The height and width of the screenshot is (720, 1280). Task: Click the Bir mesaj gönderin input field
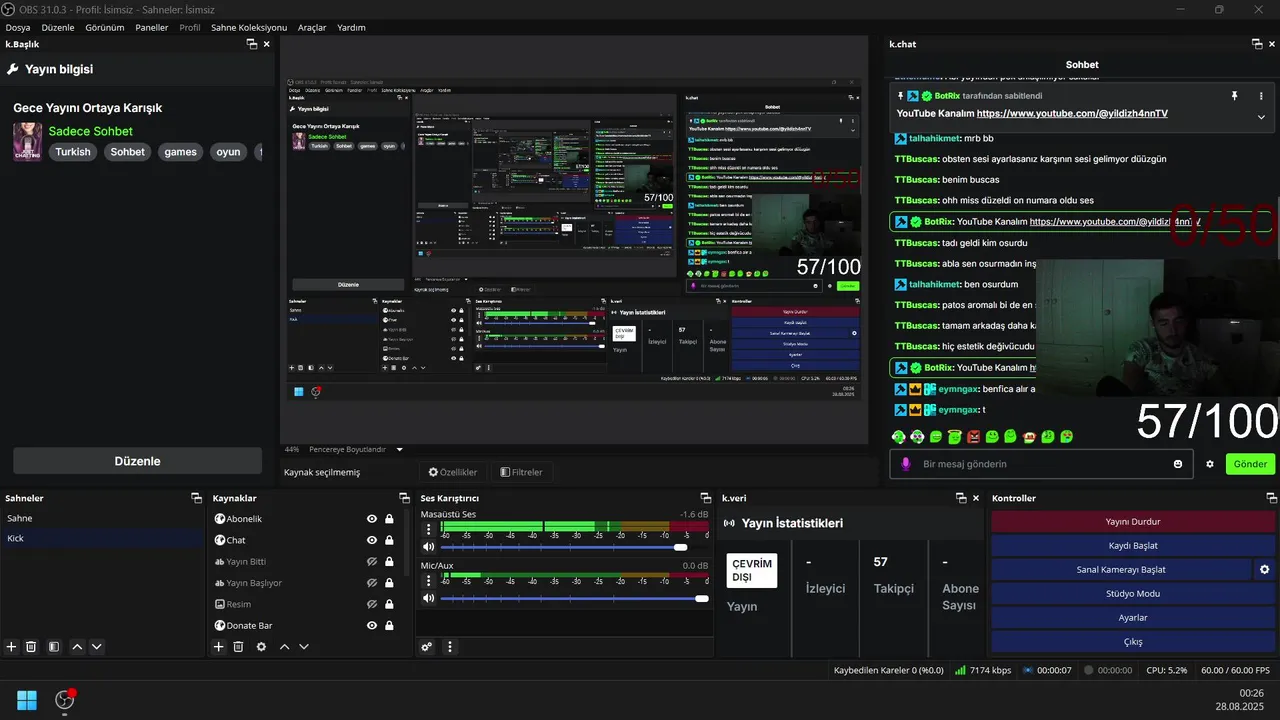tap(1040, 464)
